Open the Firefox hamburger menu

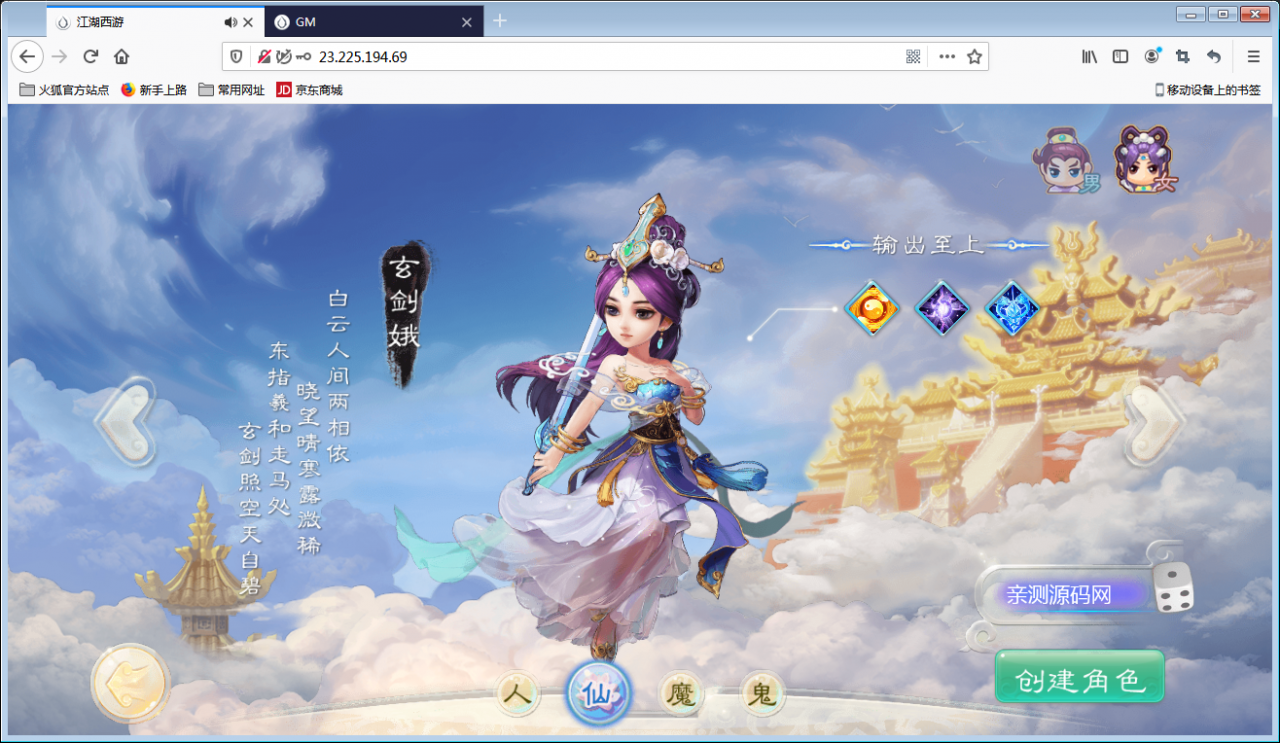[1253, 57]
